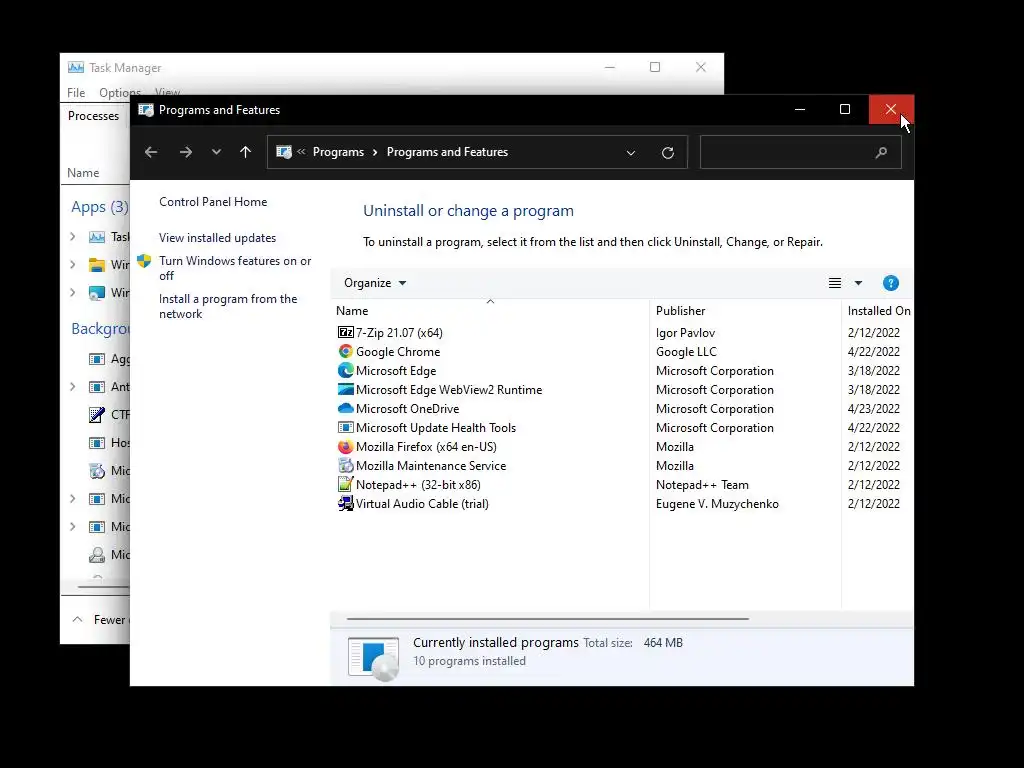Viewport: 1024px width, 768px height.
Task: Open the File menu in Task Manager
Action: 76,93
